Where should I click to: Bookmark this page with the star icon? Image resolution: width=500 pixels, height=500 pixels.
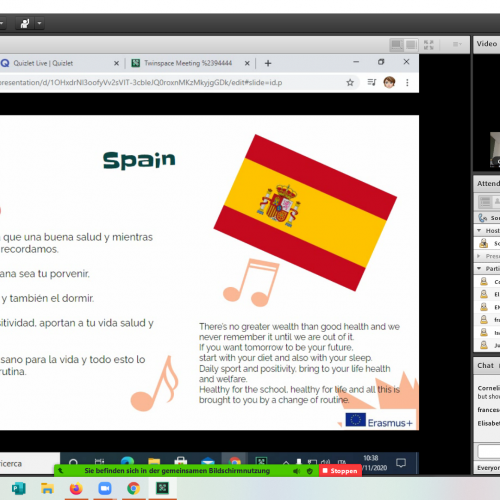coord(350,82)
